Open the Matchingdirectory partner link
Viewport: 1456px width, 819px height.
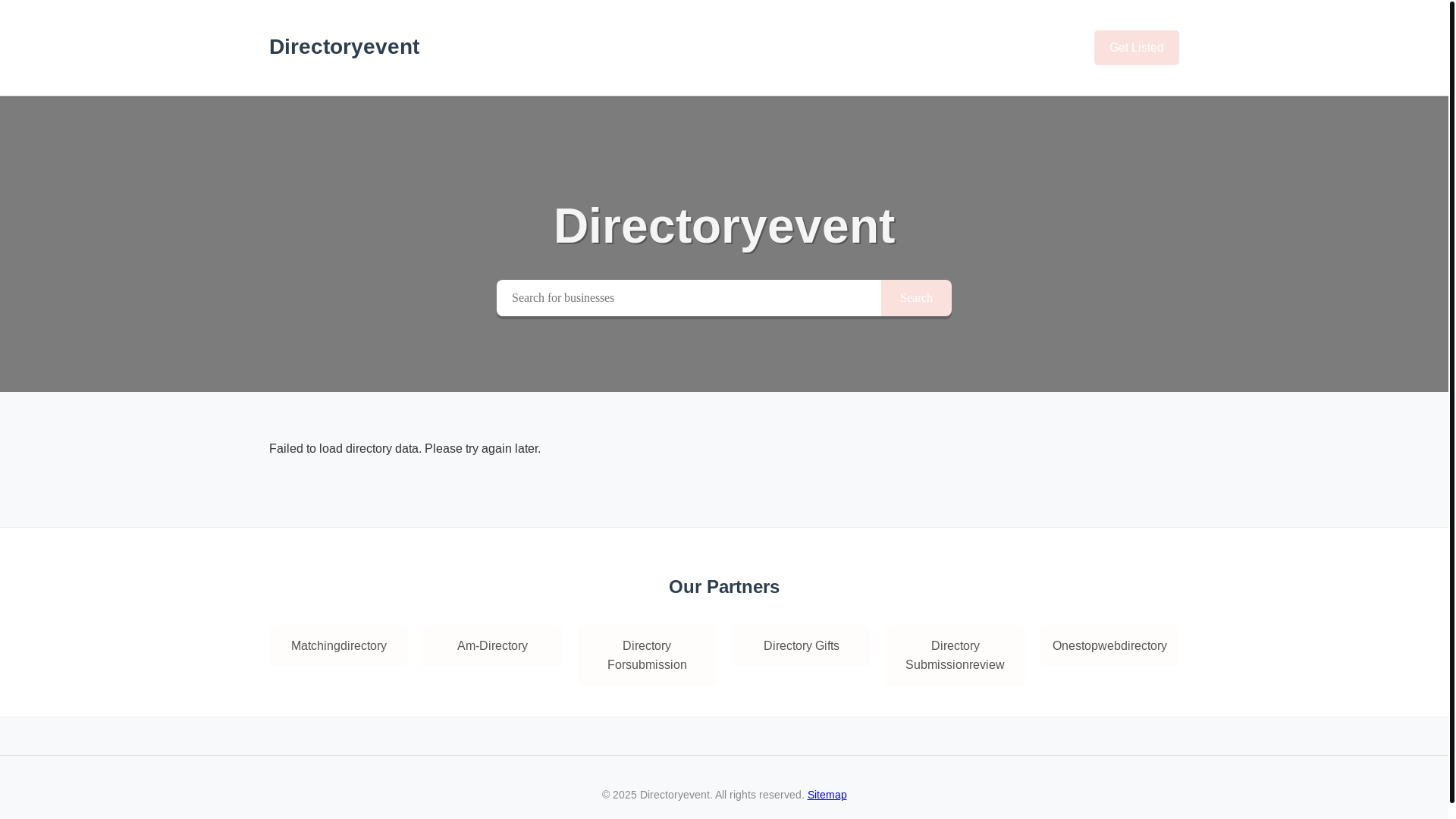[338, 646]
